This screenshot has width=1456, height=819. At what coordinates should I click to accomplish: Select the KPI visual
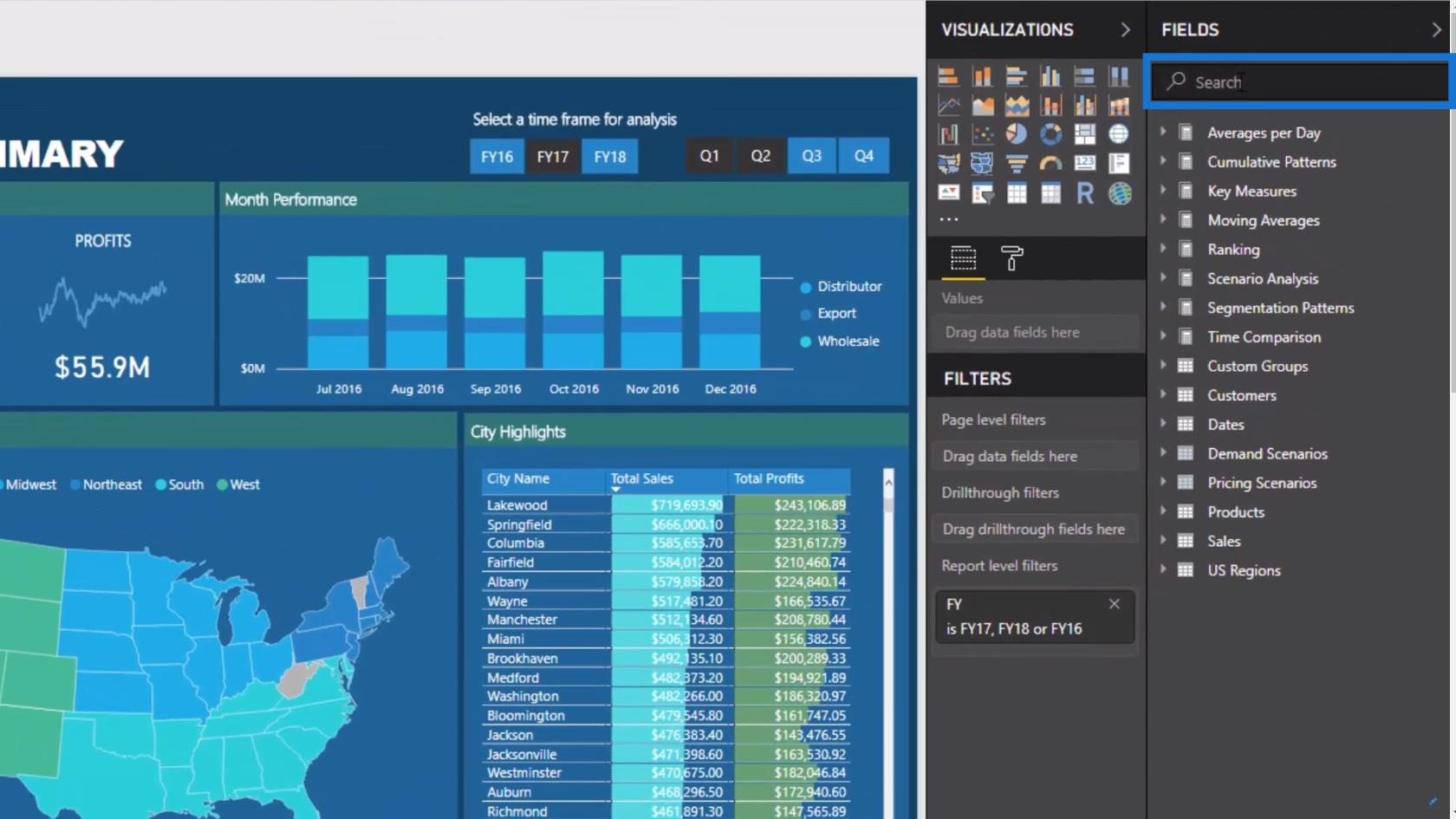coord(948,193)
